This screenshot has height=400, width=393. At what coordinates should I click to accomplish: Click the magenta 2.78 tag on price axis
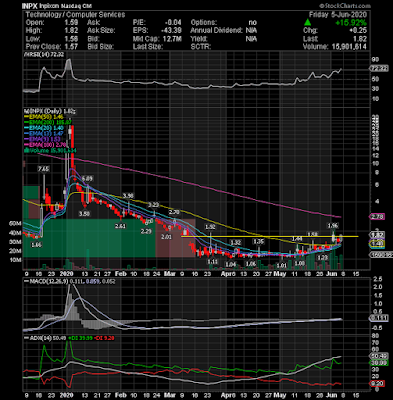click(x=378, y=217)
